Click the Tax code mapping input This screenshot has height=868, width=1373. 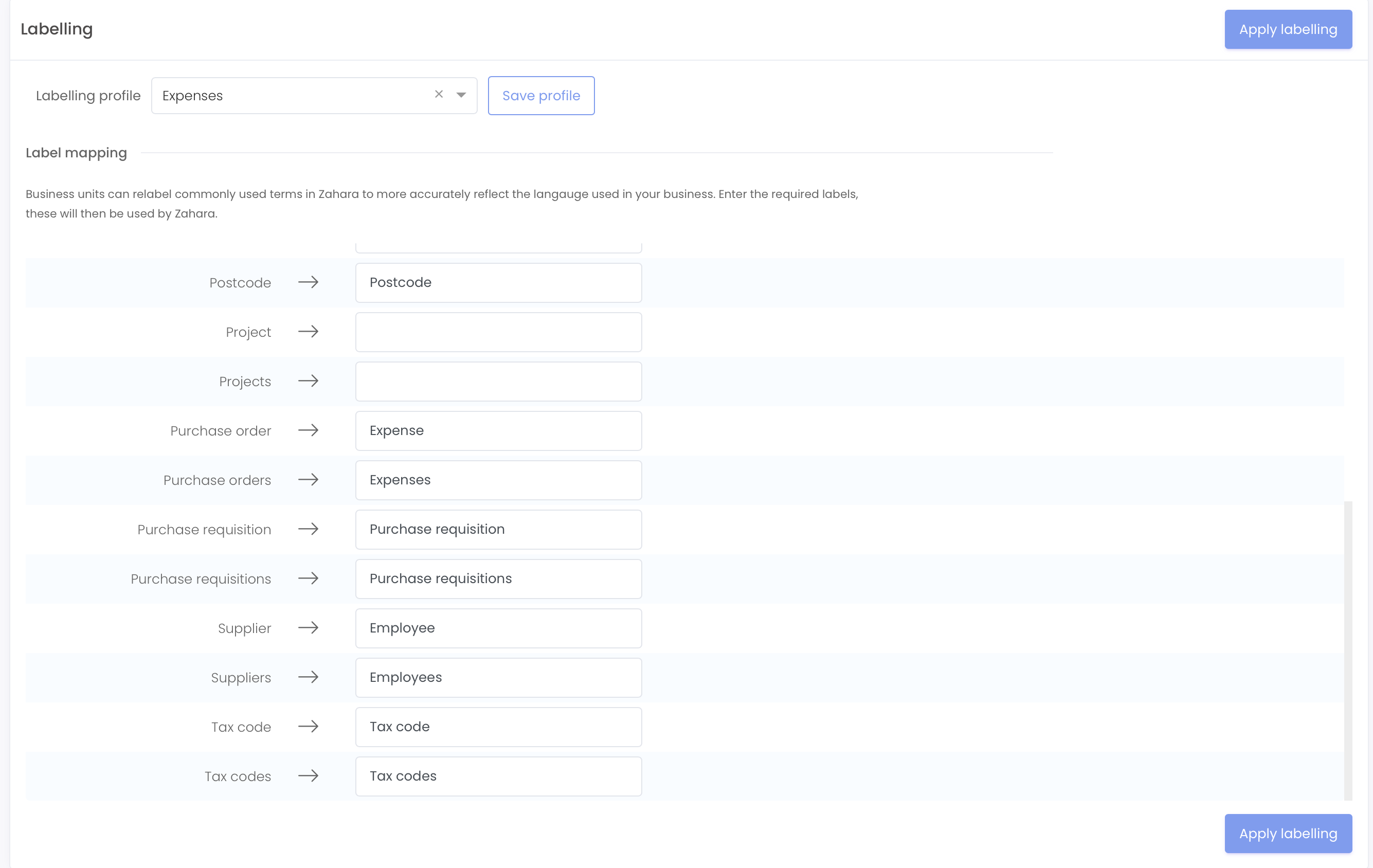click(x=498, y=727)
